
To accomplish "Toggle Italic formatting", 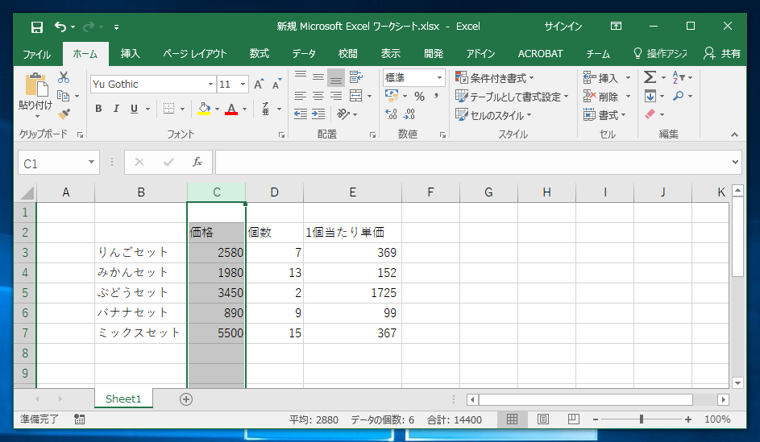I will pos(116,109).
